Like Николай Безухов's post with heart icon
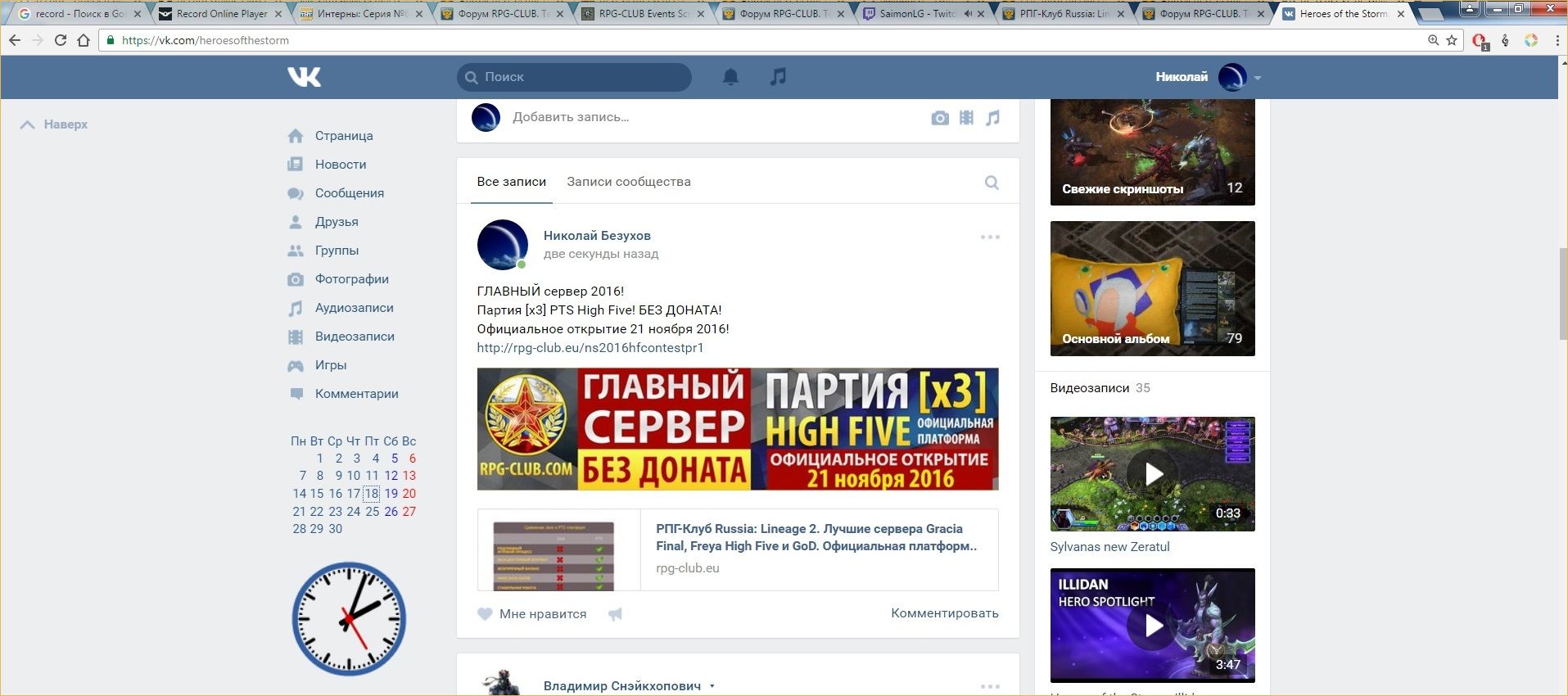 click(485, 614)
